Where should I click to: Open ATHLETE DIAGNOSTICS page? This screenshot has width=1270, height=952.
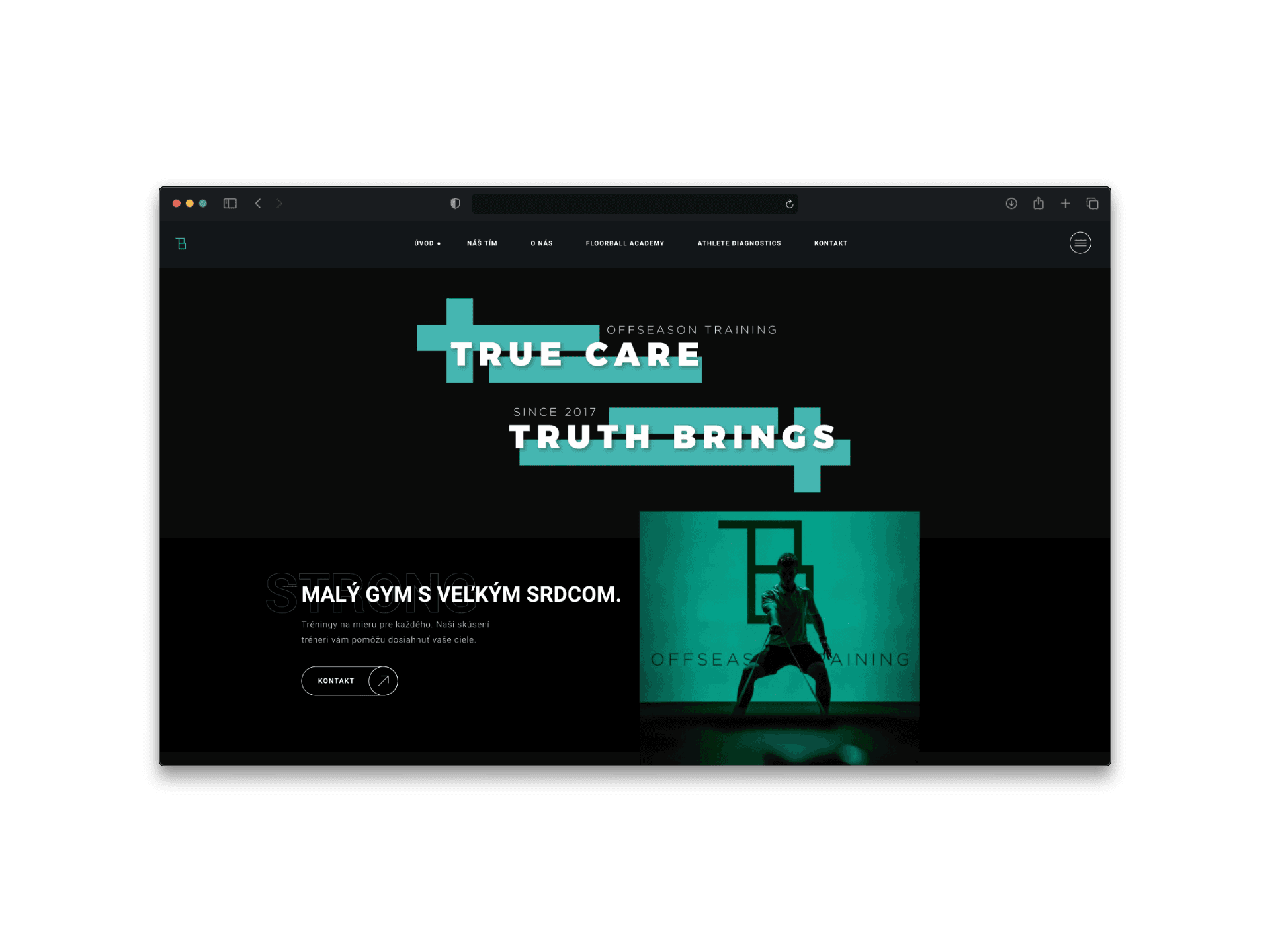coord(739,243)
